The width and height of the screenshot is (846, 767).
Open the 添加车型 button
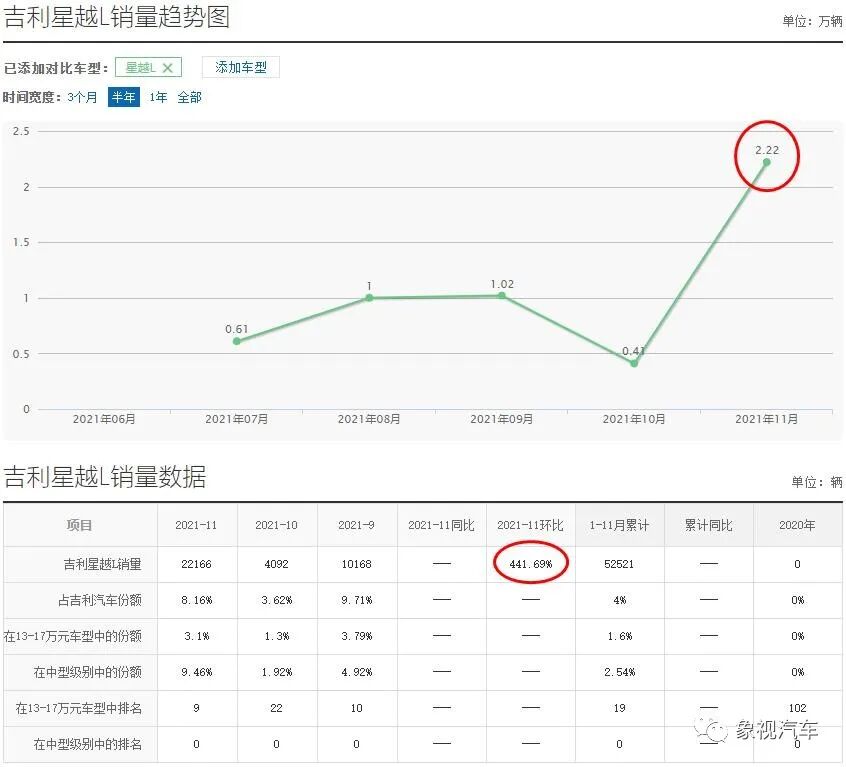241,67
